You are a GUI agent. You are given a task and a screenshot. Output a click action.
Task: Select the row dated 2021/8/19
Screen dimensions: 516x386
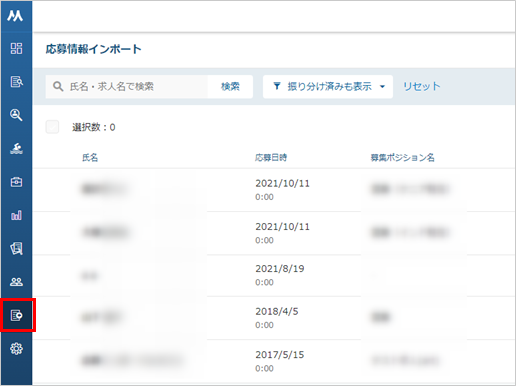pos(274,276)
